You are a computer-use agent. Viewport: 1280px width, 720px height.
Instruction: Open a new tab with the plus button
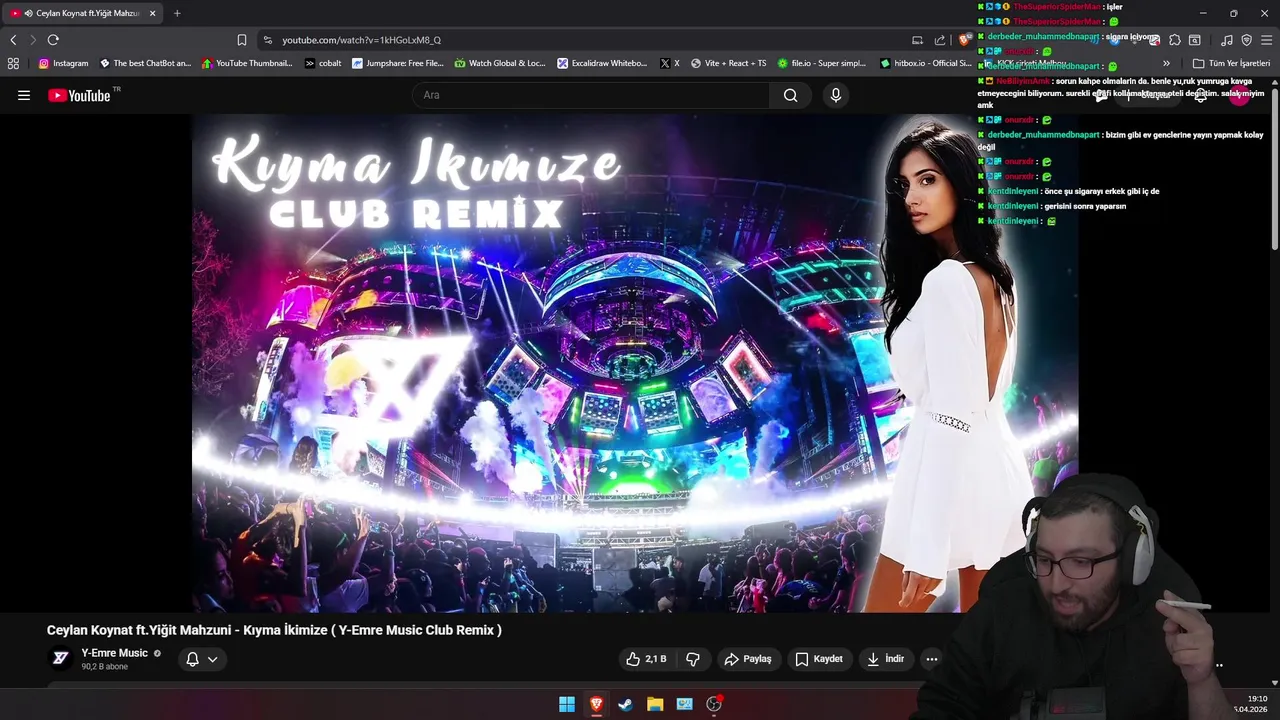point(177,14)
